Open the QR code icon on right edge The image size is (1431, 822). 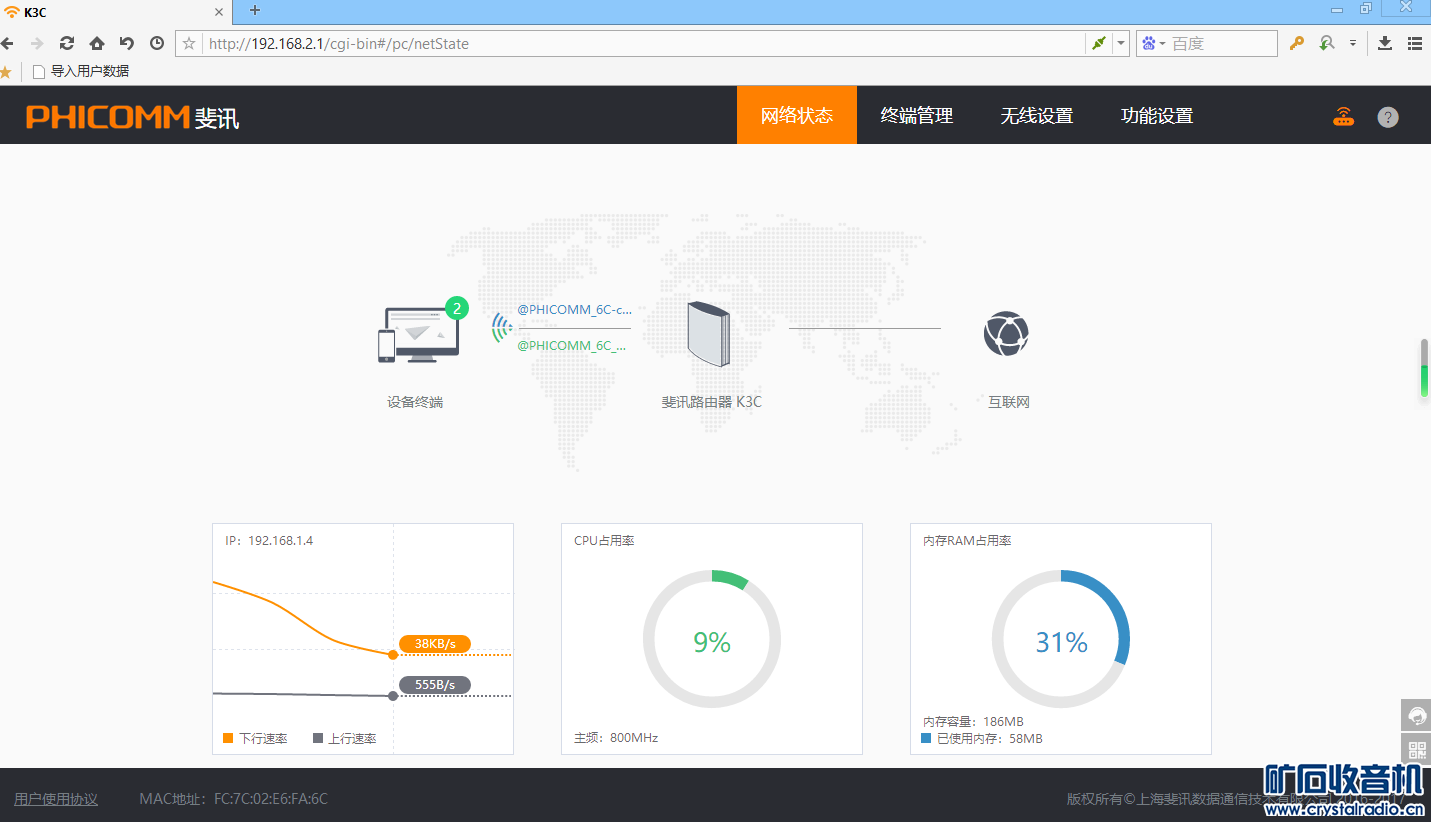[x=1416, y=750]
